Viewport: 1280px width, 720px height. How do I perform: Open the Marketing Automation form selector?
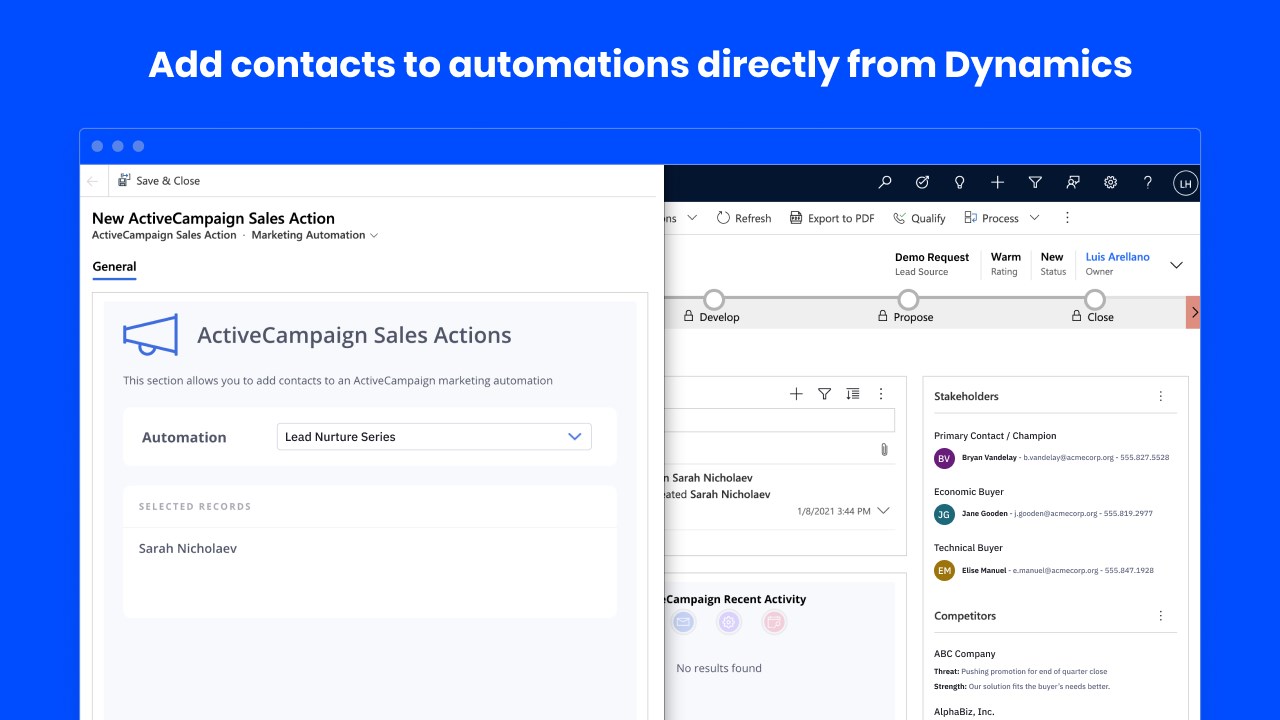pos(315,235)
